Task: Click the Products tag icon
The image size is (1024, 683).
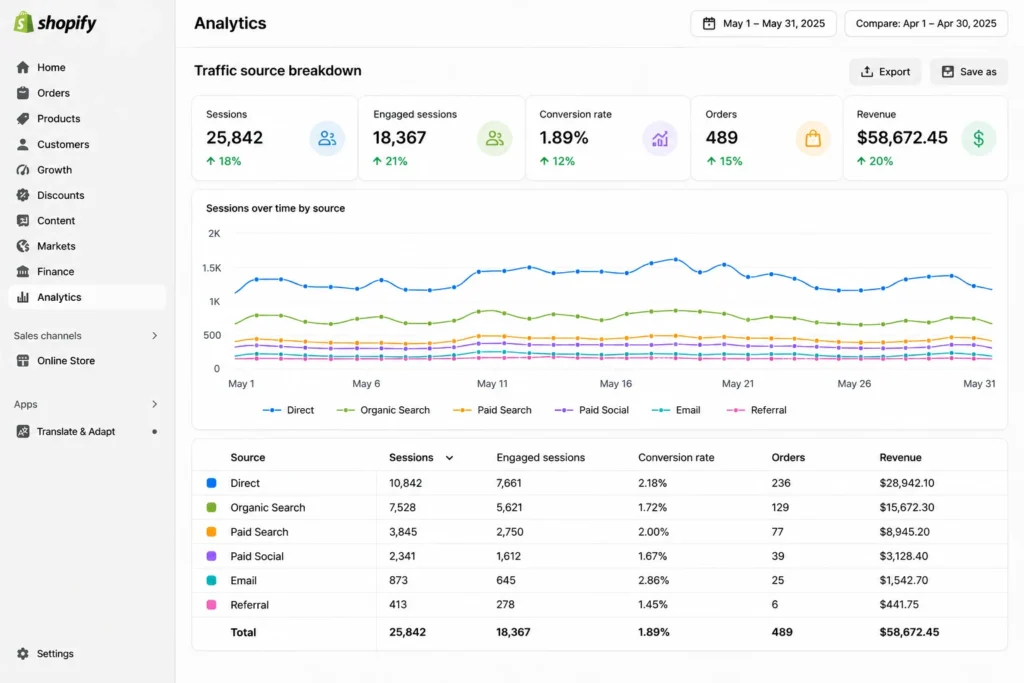Action: pos(23,118)
